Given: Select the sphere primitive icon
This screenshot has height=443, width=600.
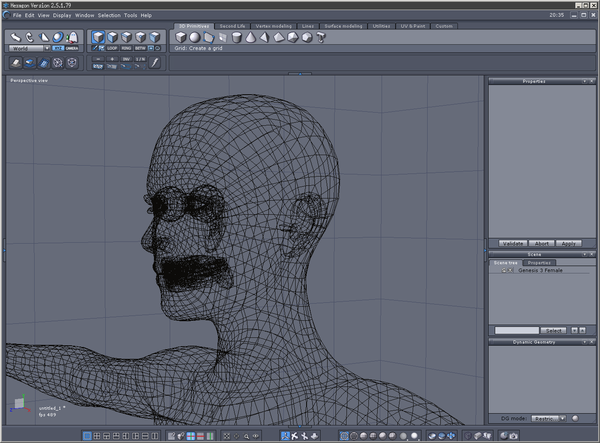Looking at the screenshot, I should click(x=195, y=37).
